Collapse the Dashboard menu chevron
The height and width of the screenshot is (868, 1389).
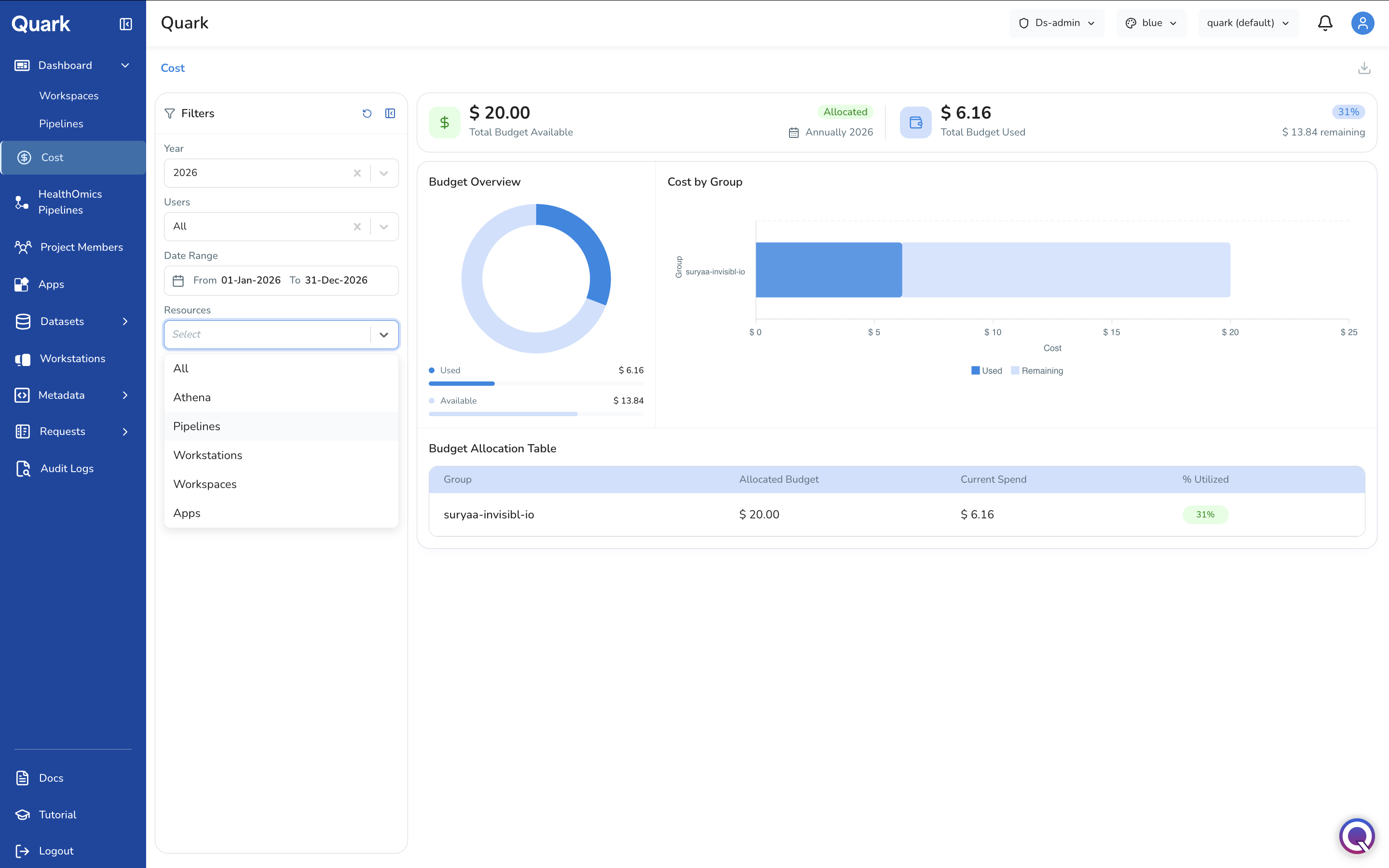(125, 66)
